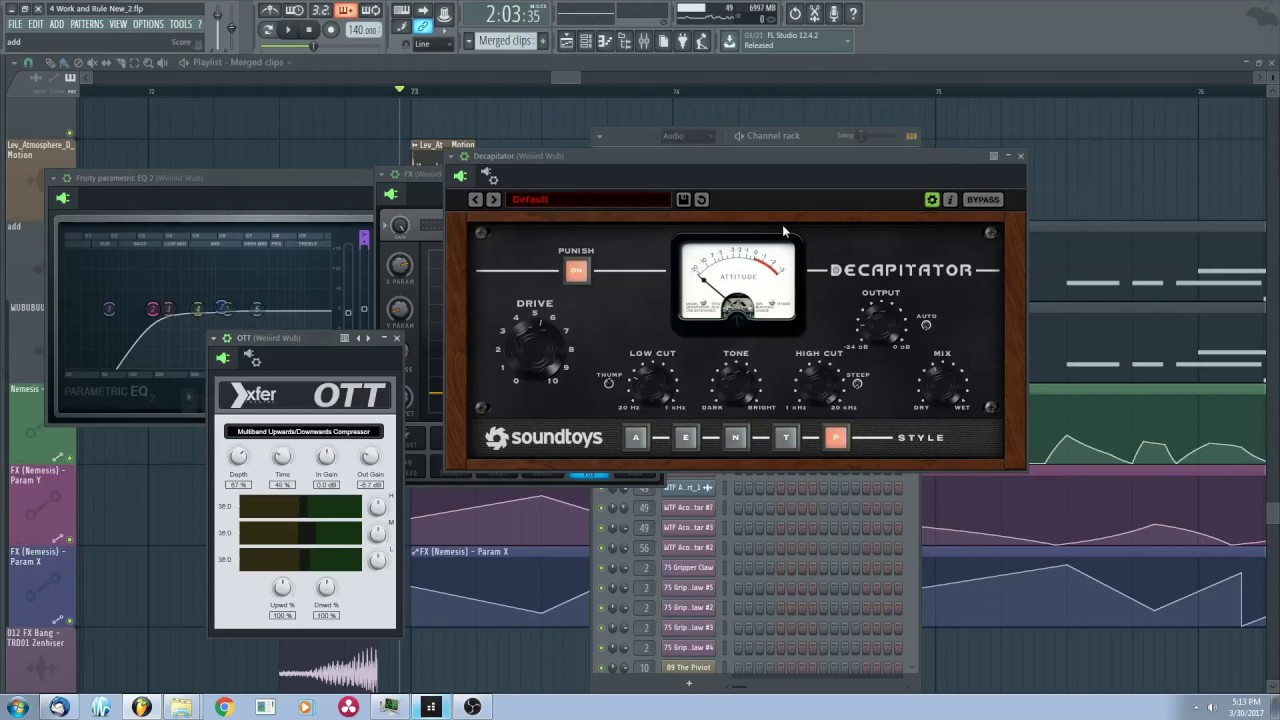1280x720 pixels.
Task: Select Decapitator style P
Action: [836, 437]
